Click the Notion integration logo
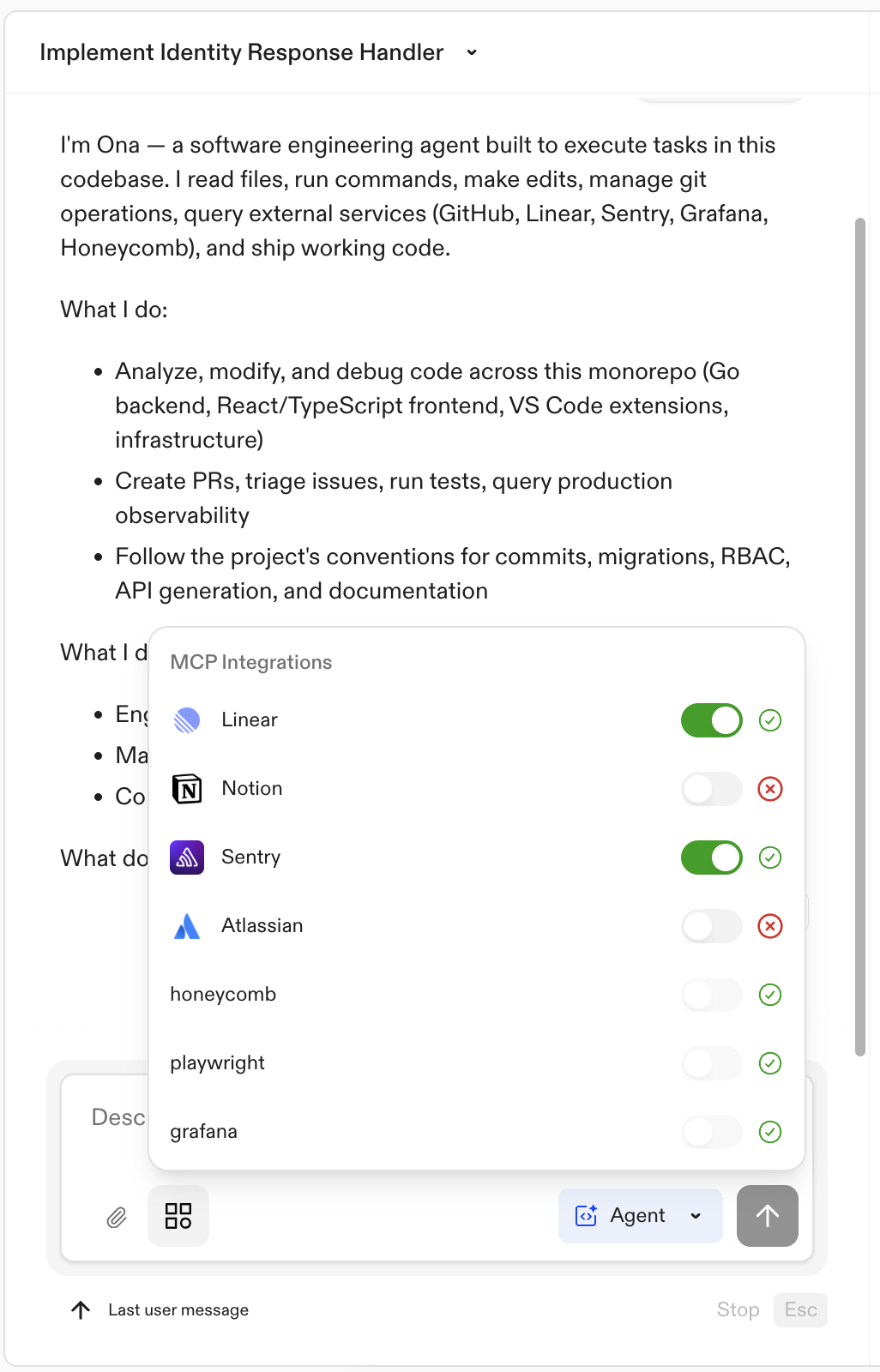The width and height of the screenshot is (880, 1372). [x=187, y=789]
